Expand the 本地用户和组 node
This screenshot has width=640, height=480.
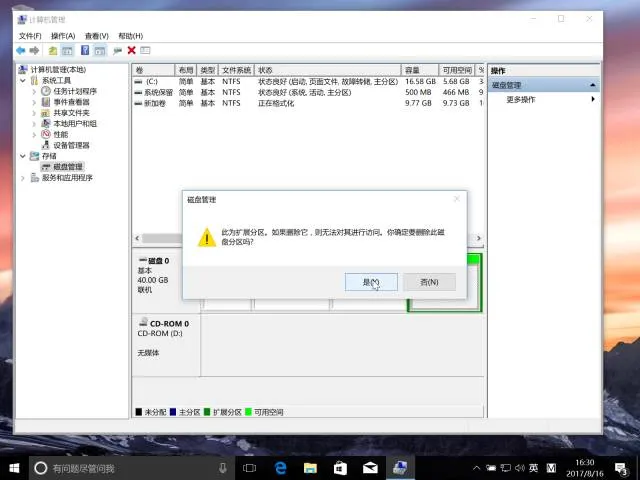click(x=34, y=124)
